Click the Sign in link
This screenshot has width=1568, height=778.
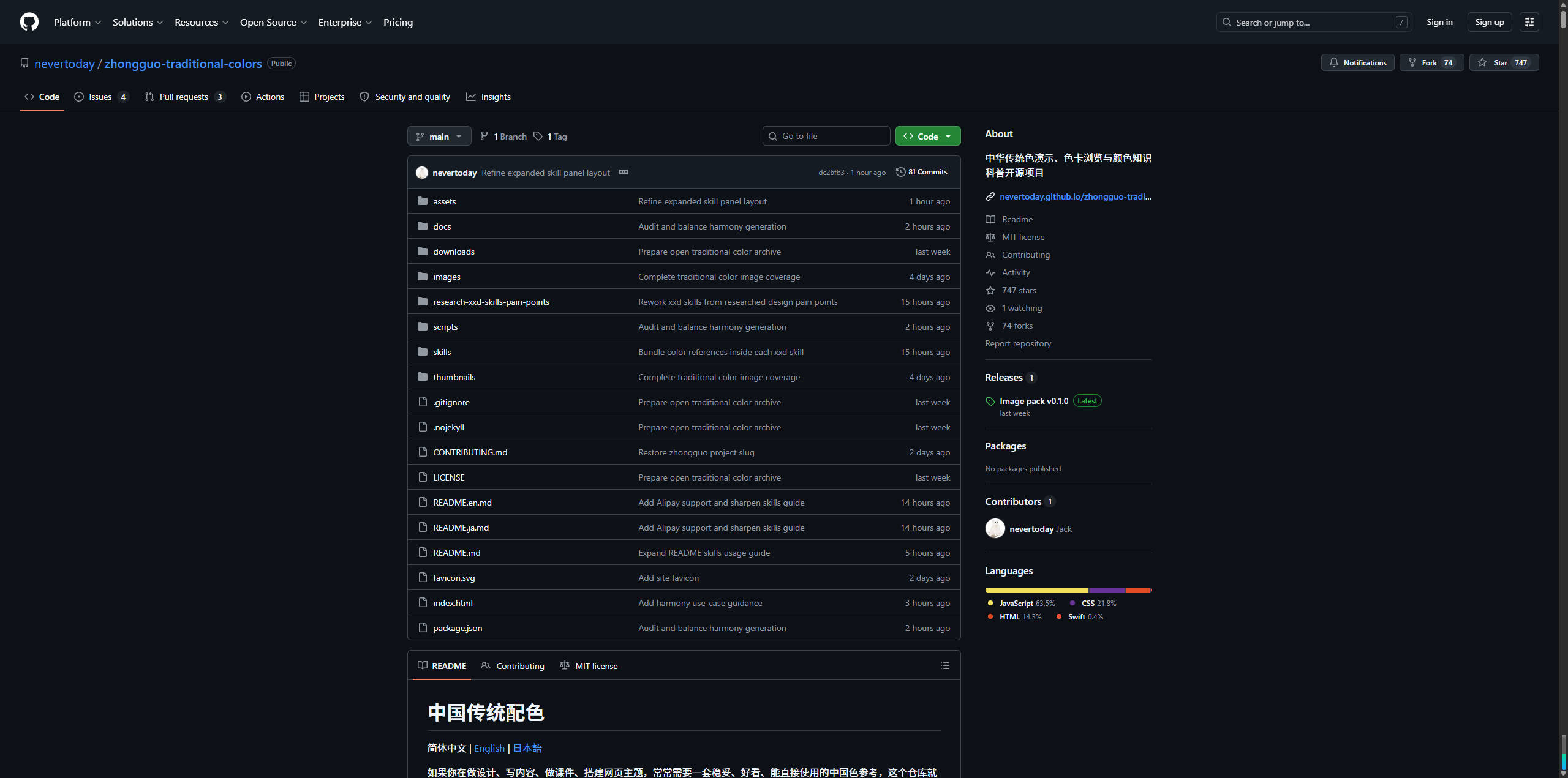1439,22
